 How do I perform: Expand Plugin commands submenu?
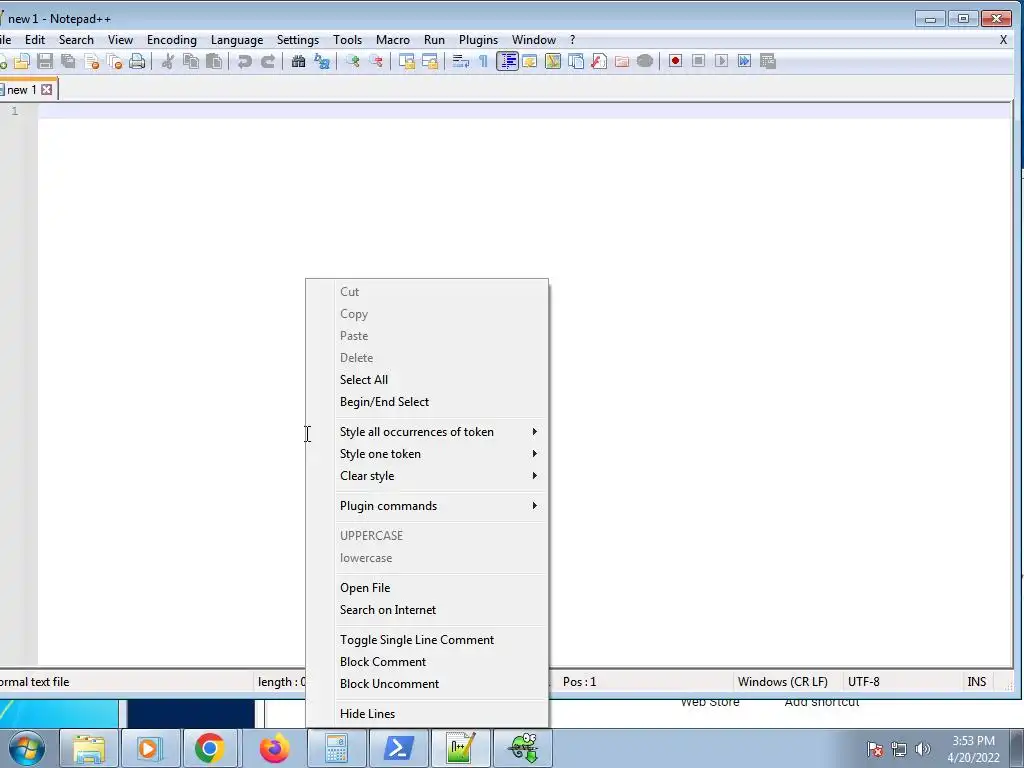click(x=426, y=506)
